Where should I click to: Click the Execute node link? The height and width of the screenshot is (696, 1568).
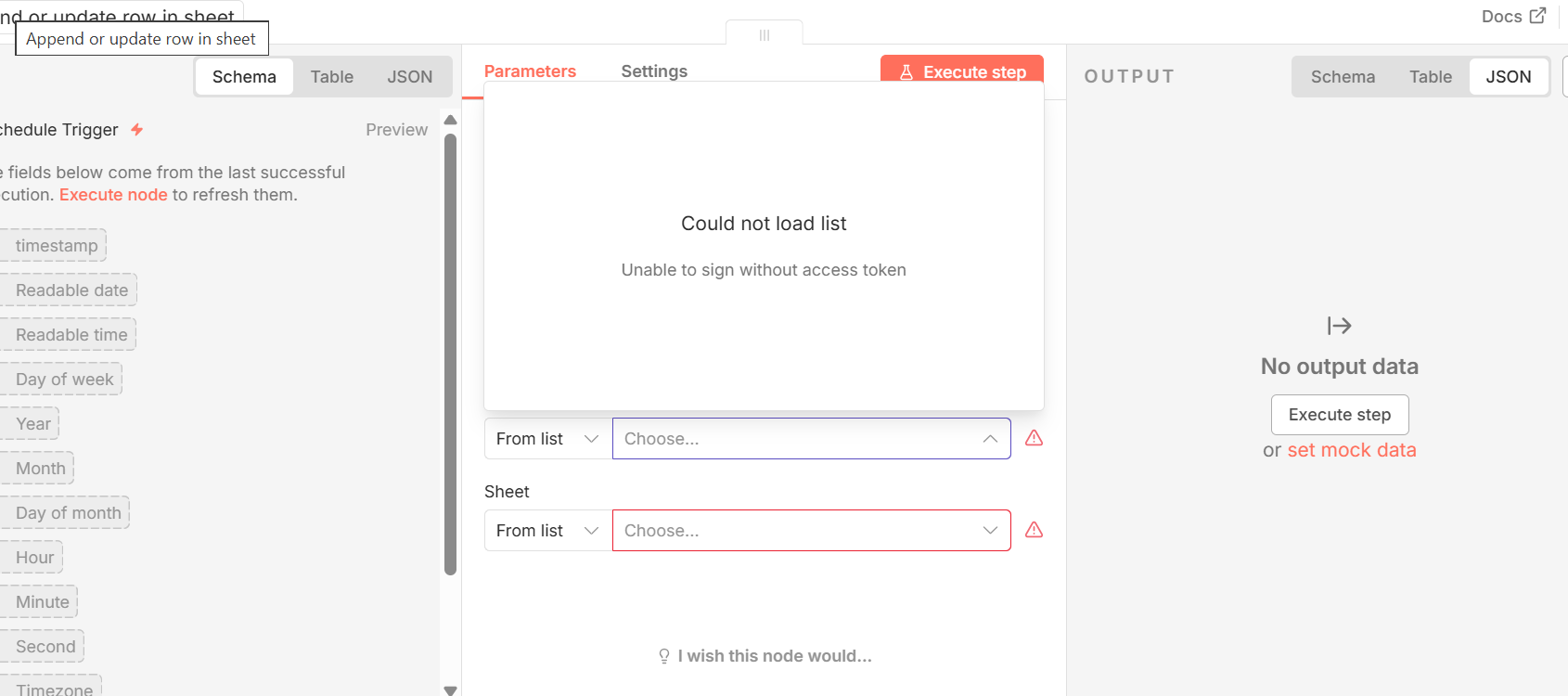113,195
